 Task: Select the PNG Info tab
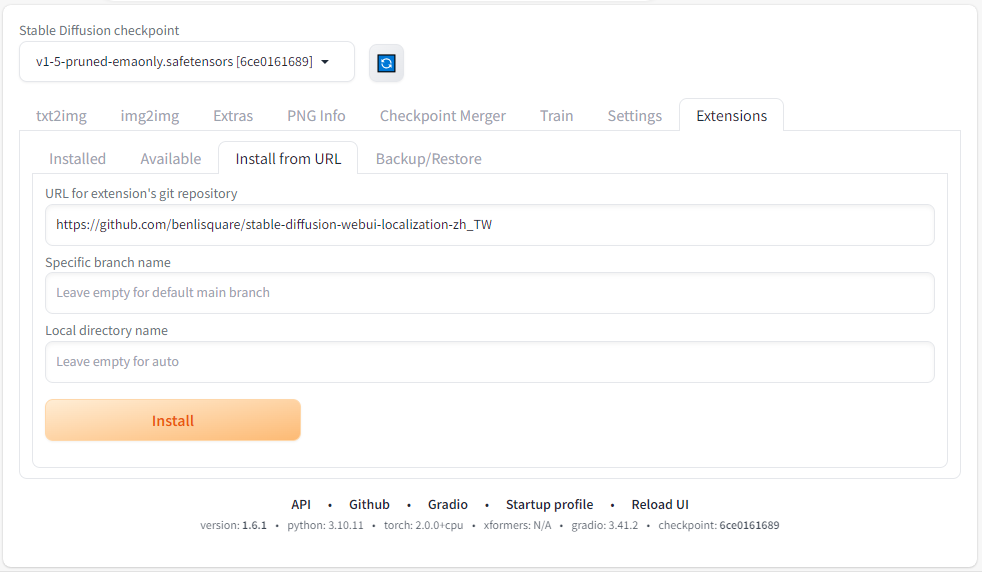point(316,116)
